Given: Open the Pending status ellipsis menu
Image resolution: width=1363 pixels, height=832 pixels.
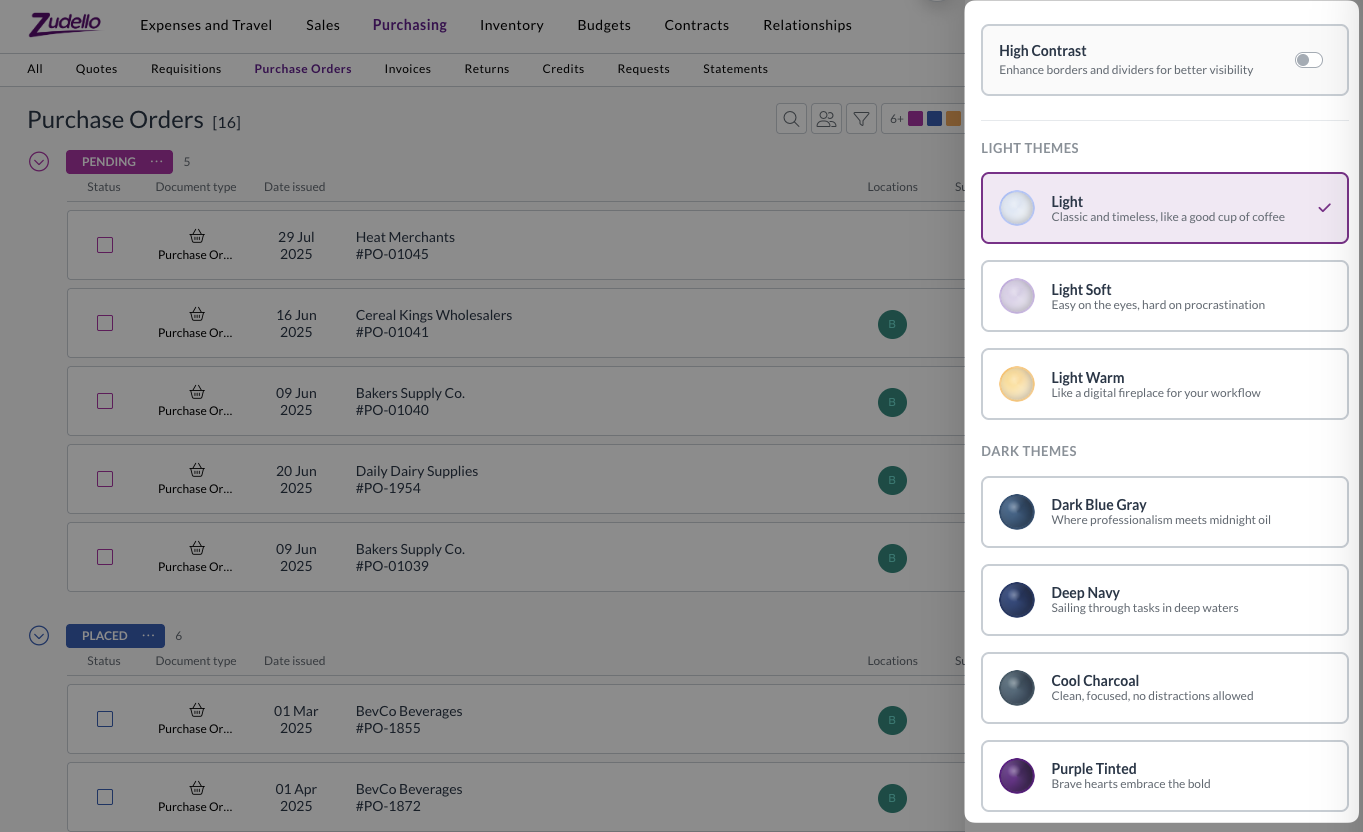Looking at the screenshot, I should pos(157,161).
